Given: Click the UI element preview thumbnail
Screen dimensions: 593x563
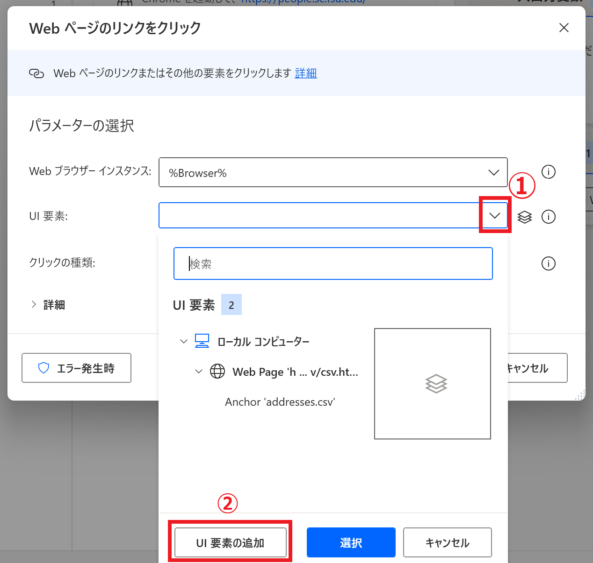Looking at the screenshot, I should point(432,383).
